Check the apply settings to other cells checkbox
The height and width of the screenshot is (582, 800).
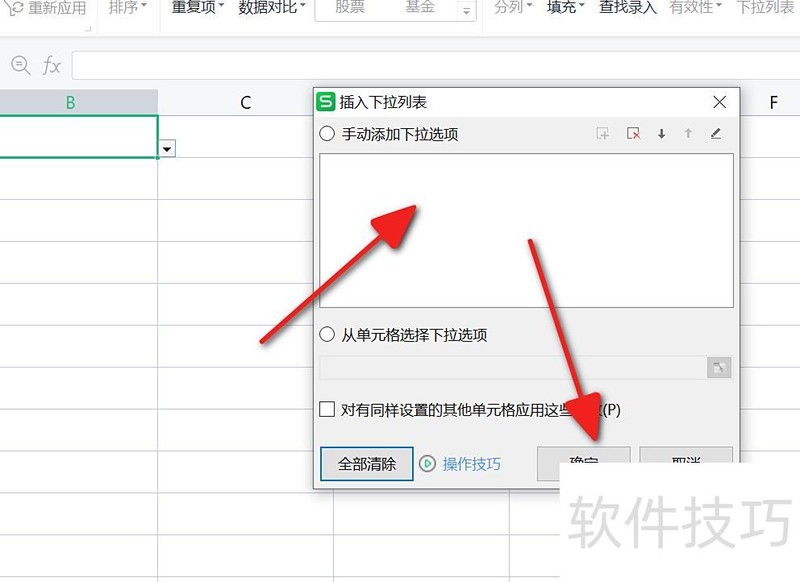click(x=326, y=409)
